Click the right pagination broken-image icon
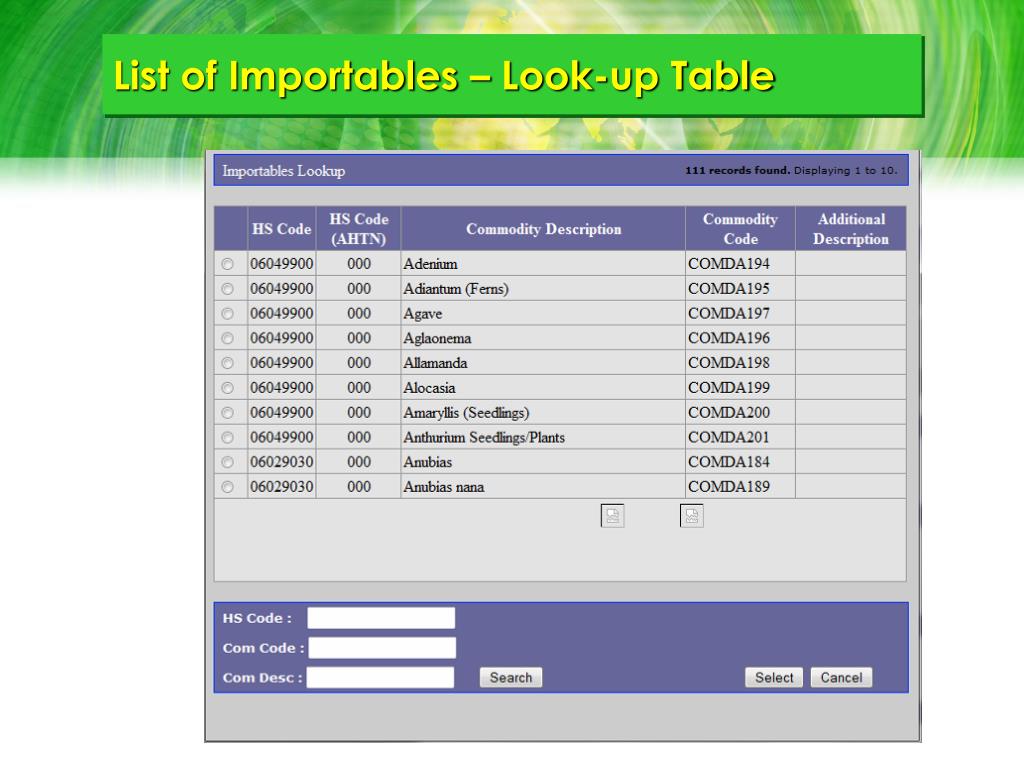This screenshot has width=1024, height=768. click(692, 516)
